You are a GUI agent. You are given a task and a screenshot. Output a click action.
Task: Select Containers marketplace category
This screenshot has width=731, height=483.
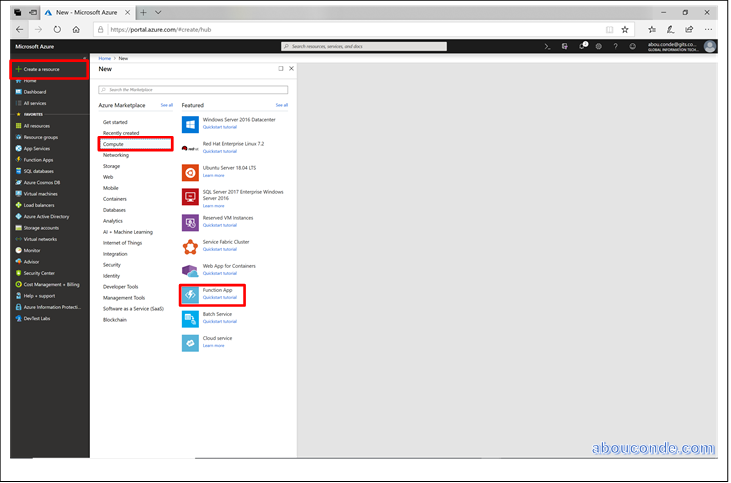(115, 199)
